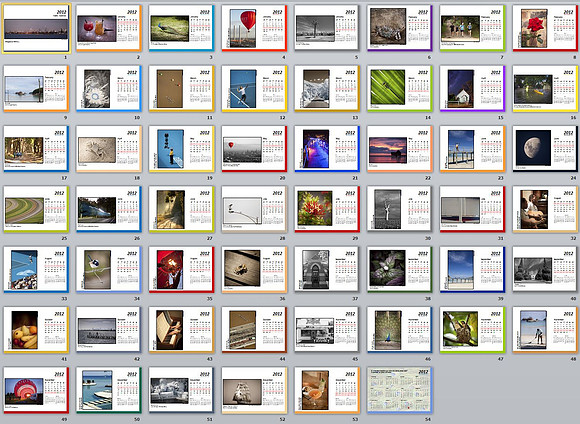The height and width of the screenshot is (424, 580).
Task: Select slide 51 black-and-white photo
Action: pos(182,390)
